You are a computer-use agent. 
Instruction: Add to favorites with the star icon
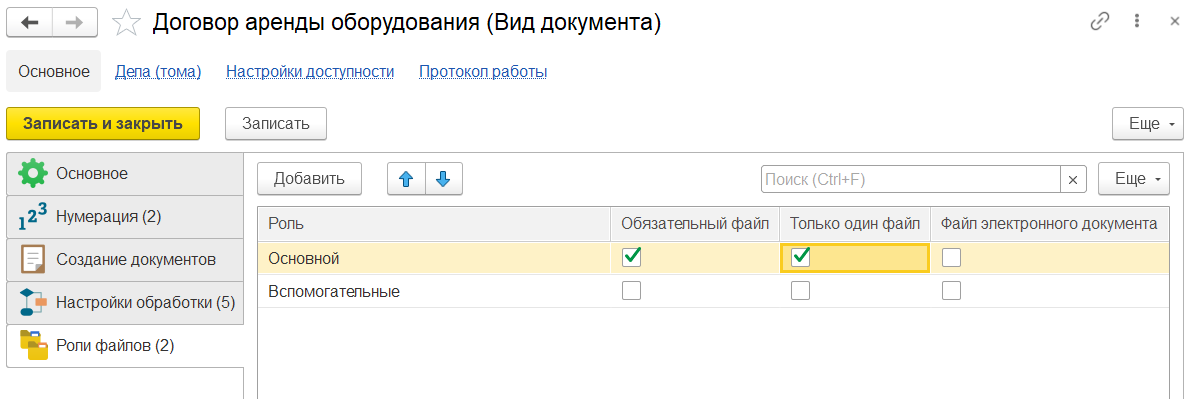click(x=127, y=23)
